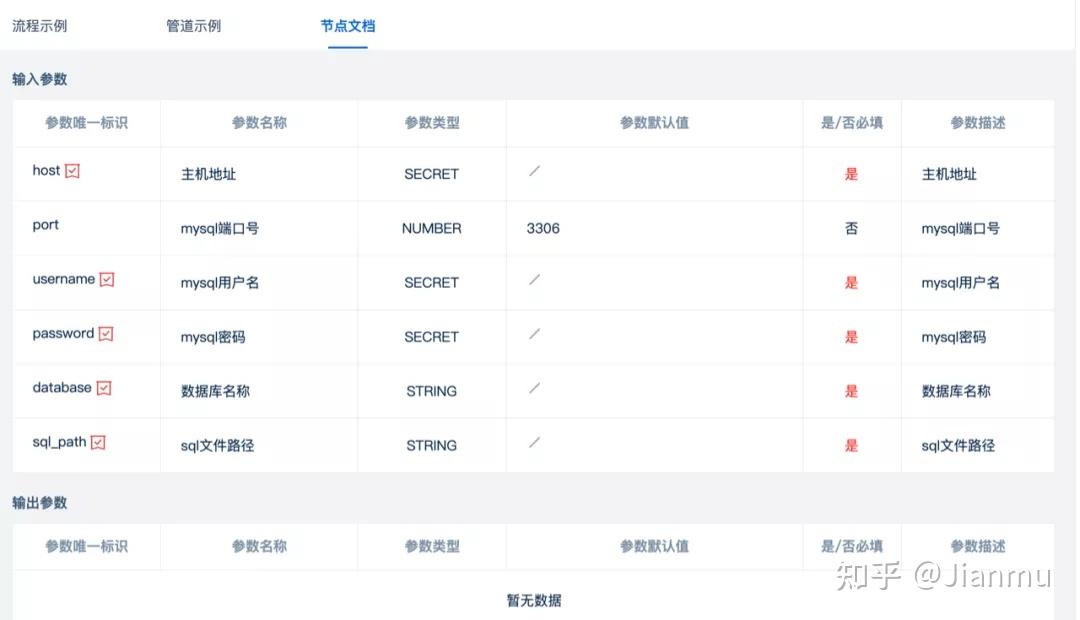Click the NUMBER type cell for port

pyautogui.click(x=431, y=229)
